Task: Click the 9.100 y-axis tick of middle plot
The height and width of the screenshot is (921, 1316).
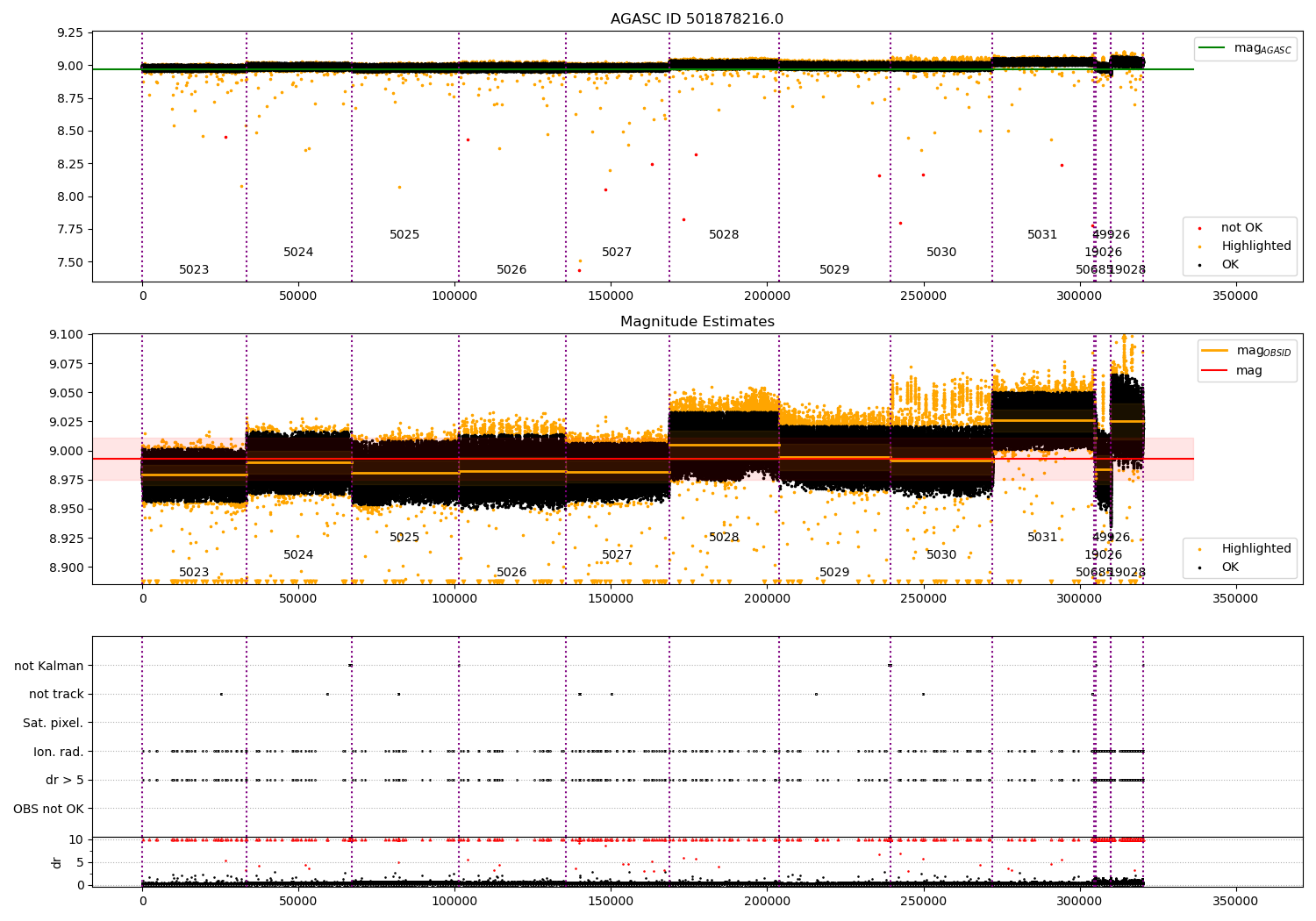Action: pyautogui.click(x=67, y=335)
